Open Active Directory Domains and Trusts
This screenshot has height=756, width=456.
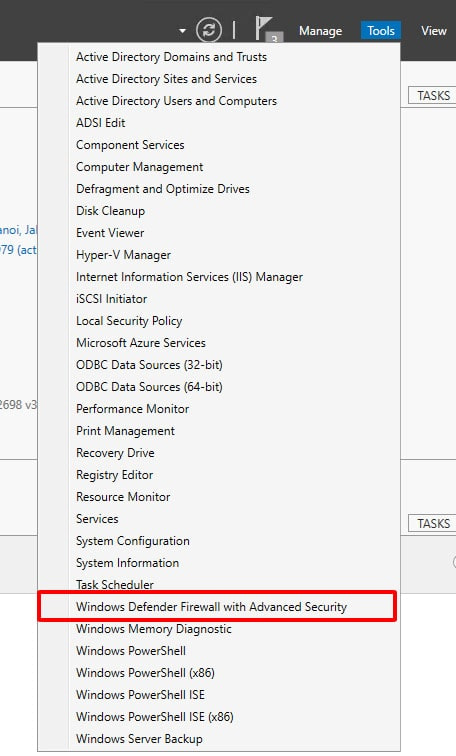[x=219, y=57]
